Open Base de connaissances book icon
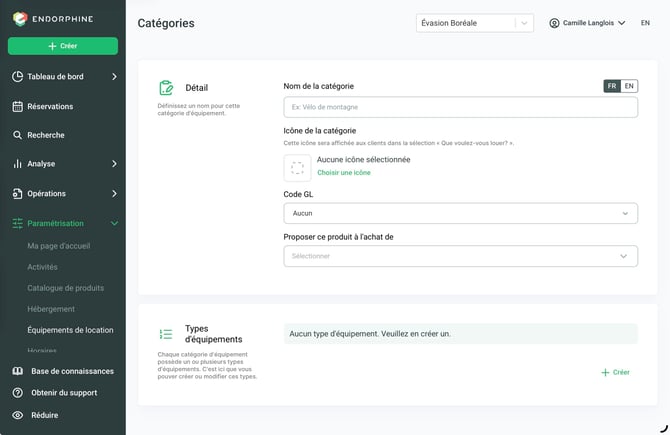 click(18, 371)
